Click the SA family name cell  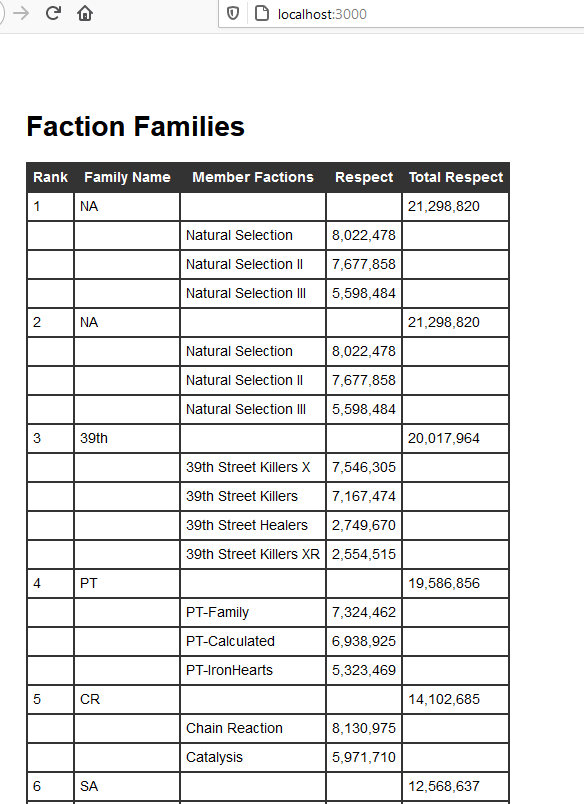click(127, 787)
